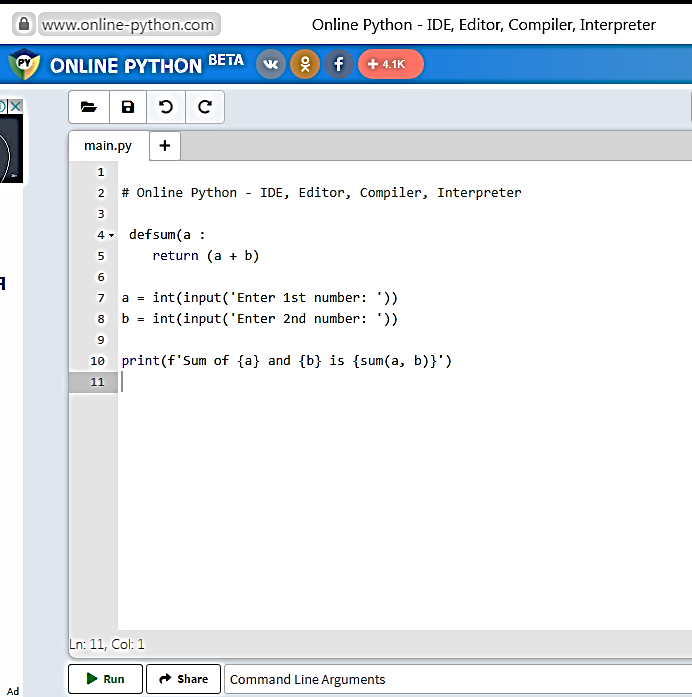This screenshot has height=697, width=692.
Task: Share via the VK icon
Action: 270,64
